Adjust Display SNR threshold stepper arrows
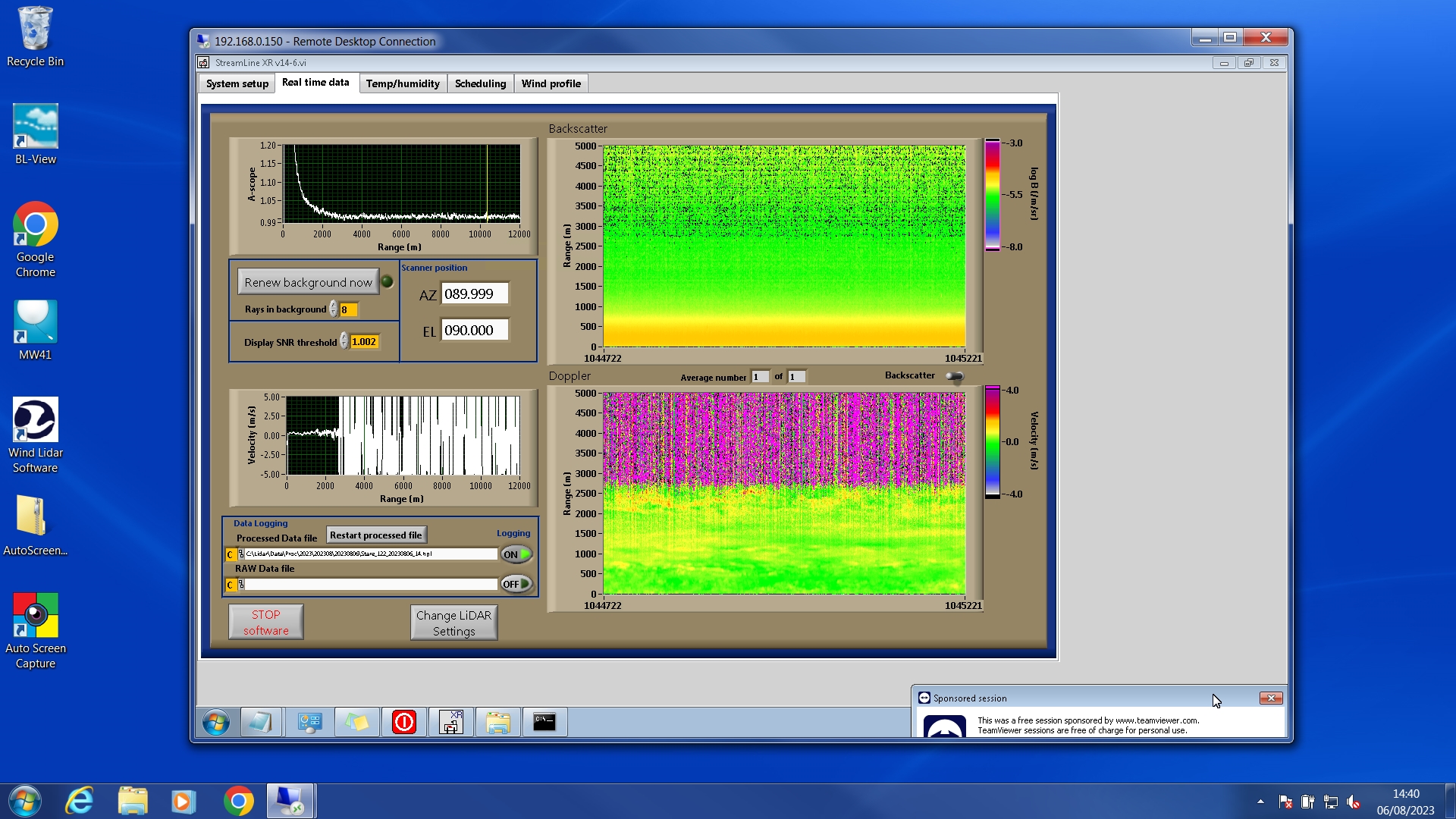Viewport: 1456px width, 819px height. coord(344,341)
